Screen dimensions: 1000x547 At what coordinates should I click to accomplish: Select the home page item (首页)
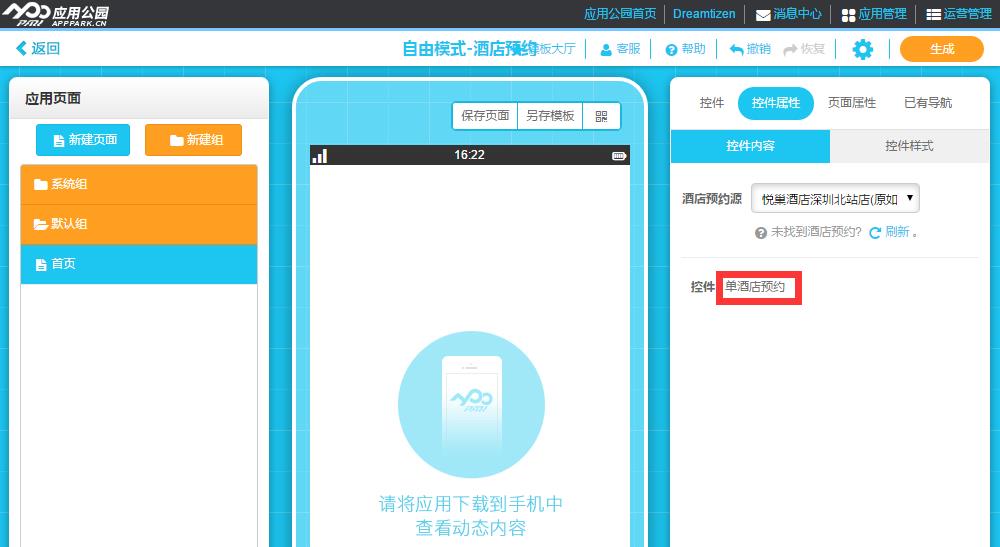click(139, 264)
